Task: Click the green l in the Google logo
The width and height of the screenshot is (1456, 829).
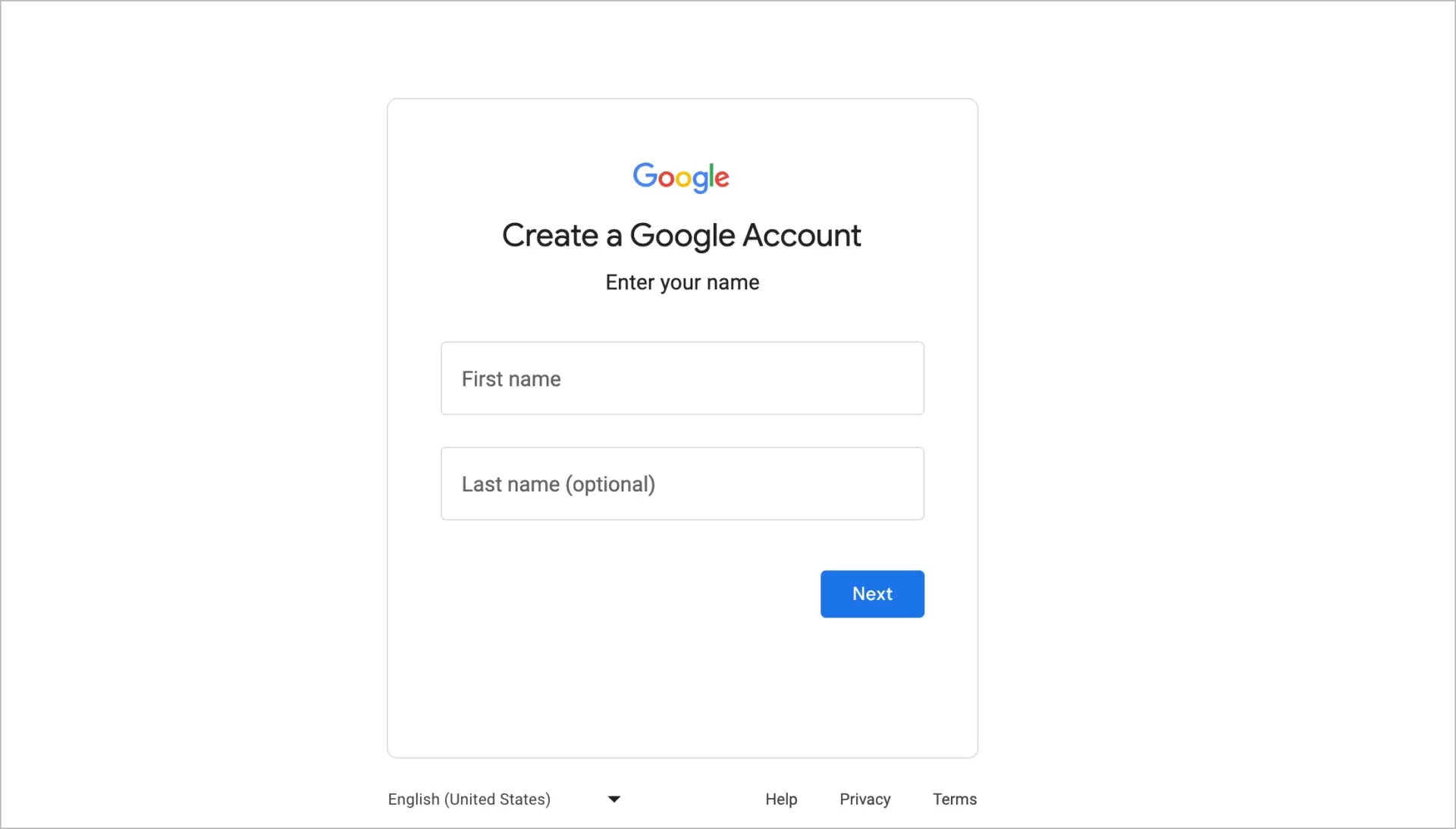Action: [x=711, y=174]
